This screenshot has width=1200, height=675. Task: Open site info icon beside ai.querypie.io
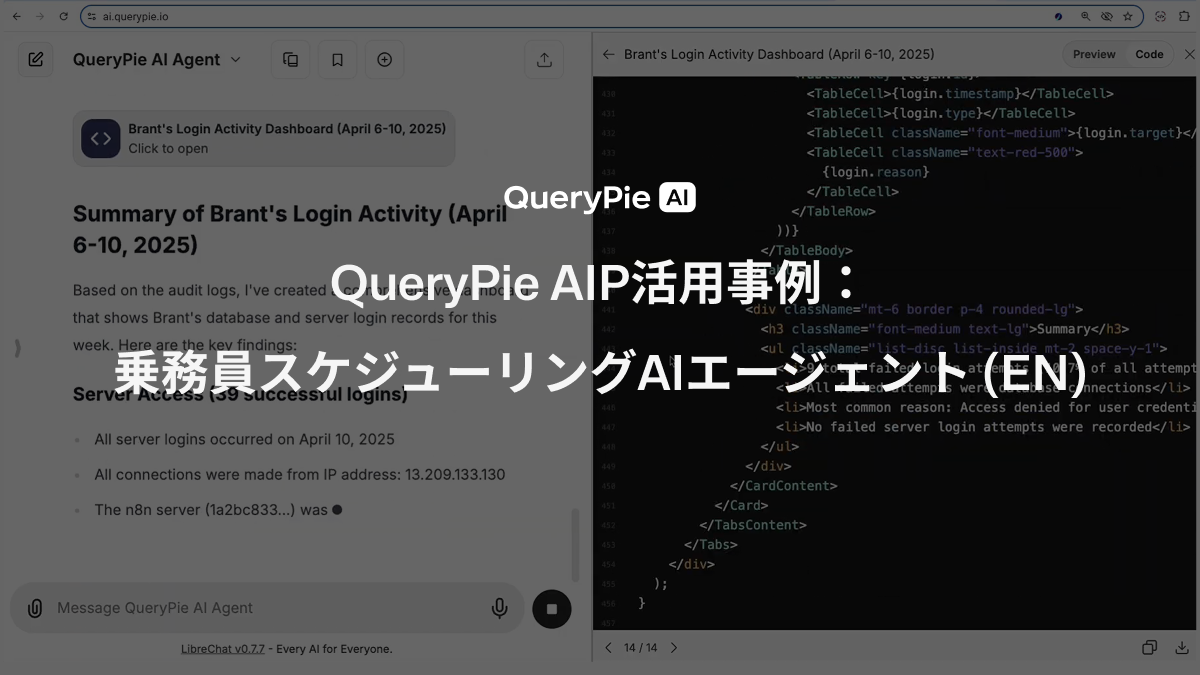coord(91,16)
